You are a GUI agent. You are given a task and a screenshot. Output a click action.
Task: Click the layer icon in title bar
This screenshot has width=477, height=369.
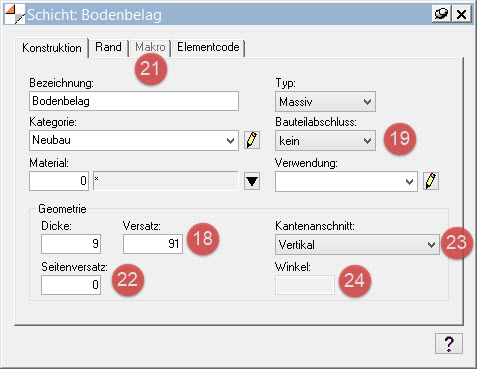[x=15, y=14]
